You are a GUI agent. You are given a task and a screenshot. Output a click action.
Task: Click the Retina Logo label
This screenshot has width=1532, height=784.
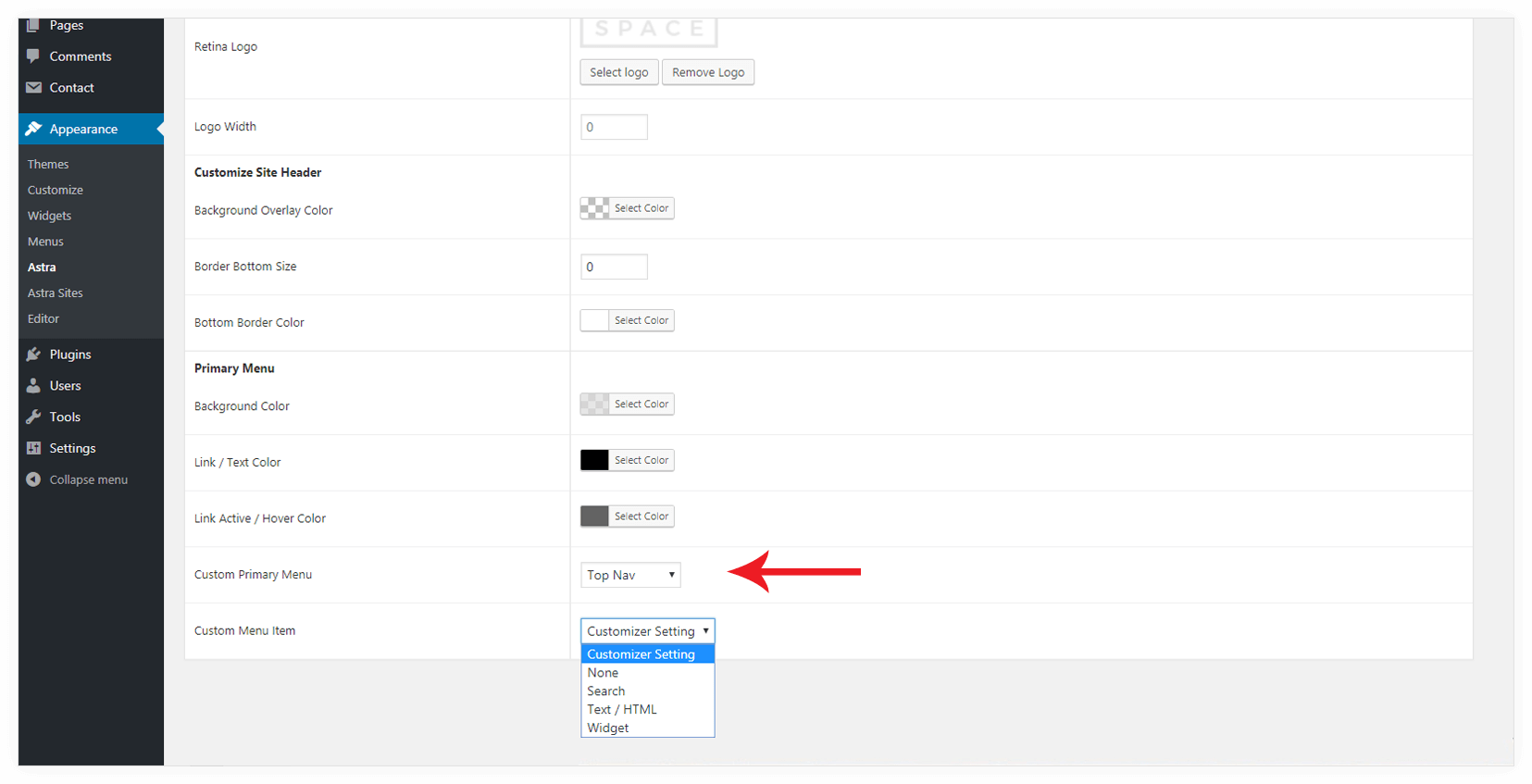tap(226, 46)
